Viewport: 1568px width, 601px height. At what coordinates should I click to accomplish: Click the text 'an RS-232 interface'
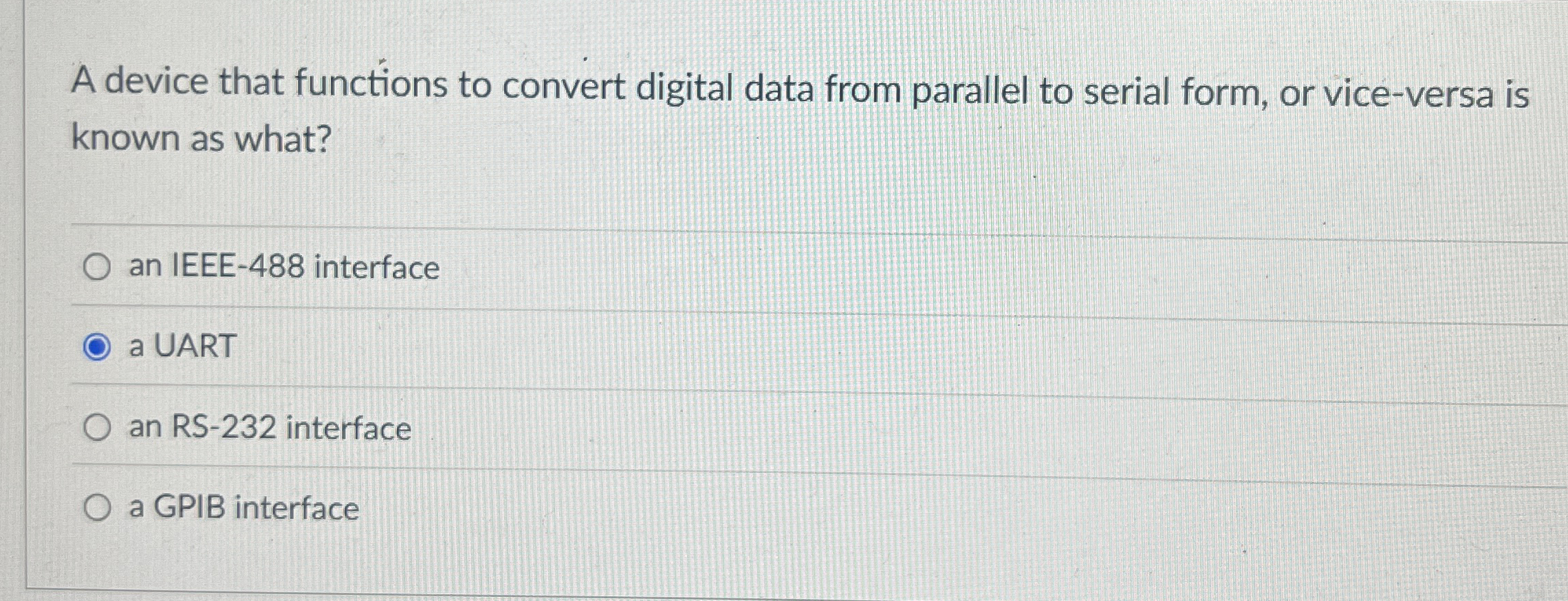coord(270,427)
